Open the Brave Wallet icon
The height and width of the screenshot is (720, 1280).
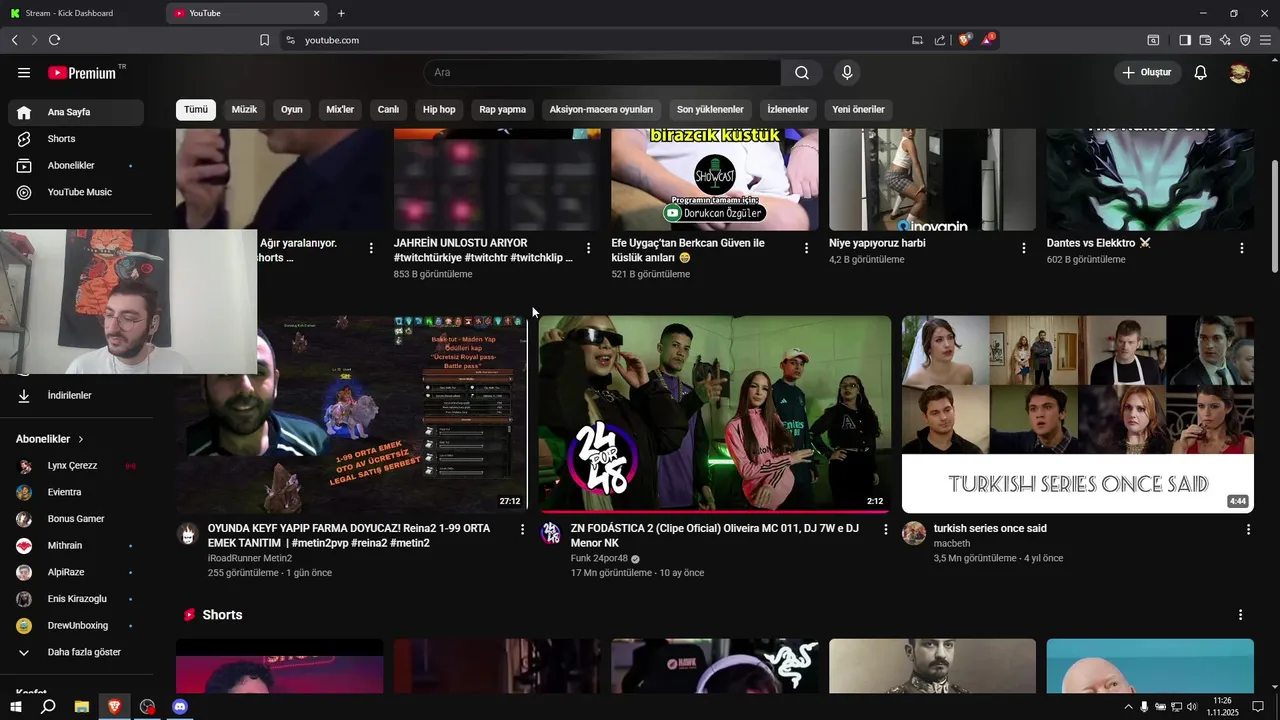point(1205,40)
